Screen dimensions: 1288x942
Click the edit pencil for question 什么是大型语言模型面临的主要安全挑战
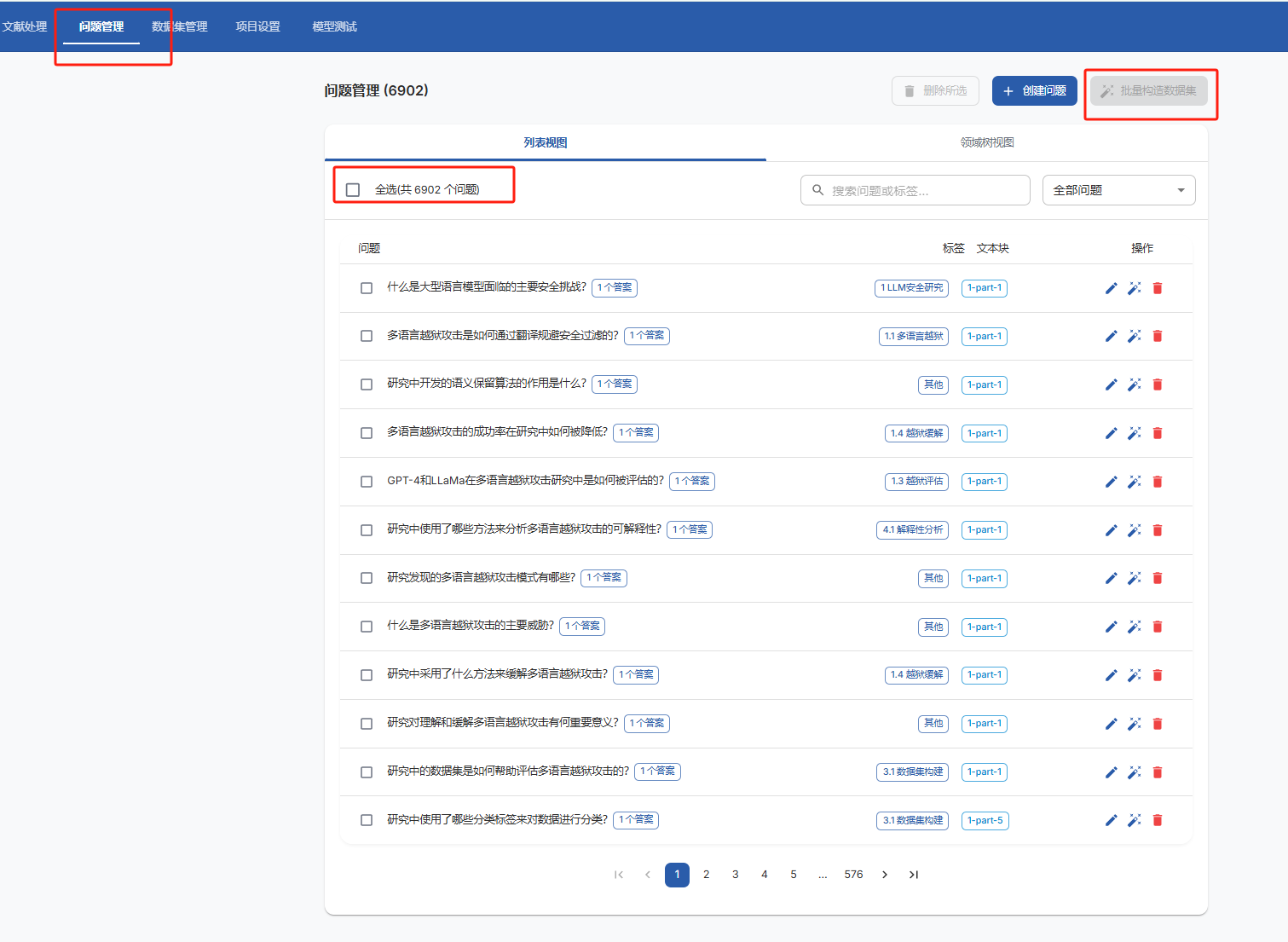coord(1111,288)
